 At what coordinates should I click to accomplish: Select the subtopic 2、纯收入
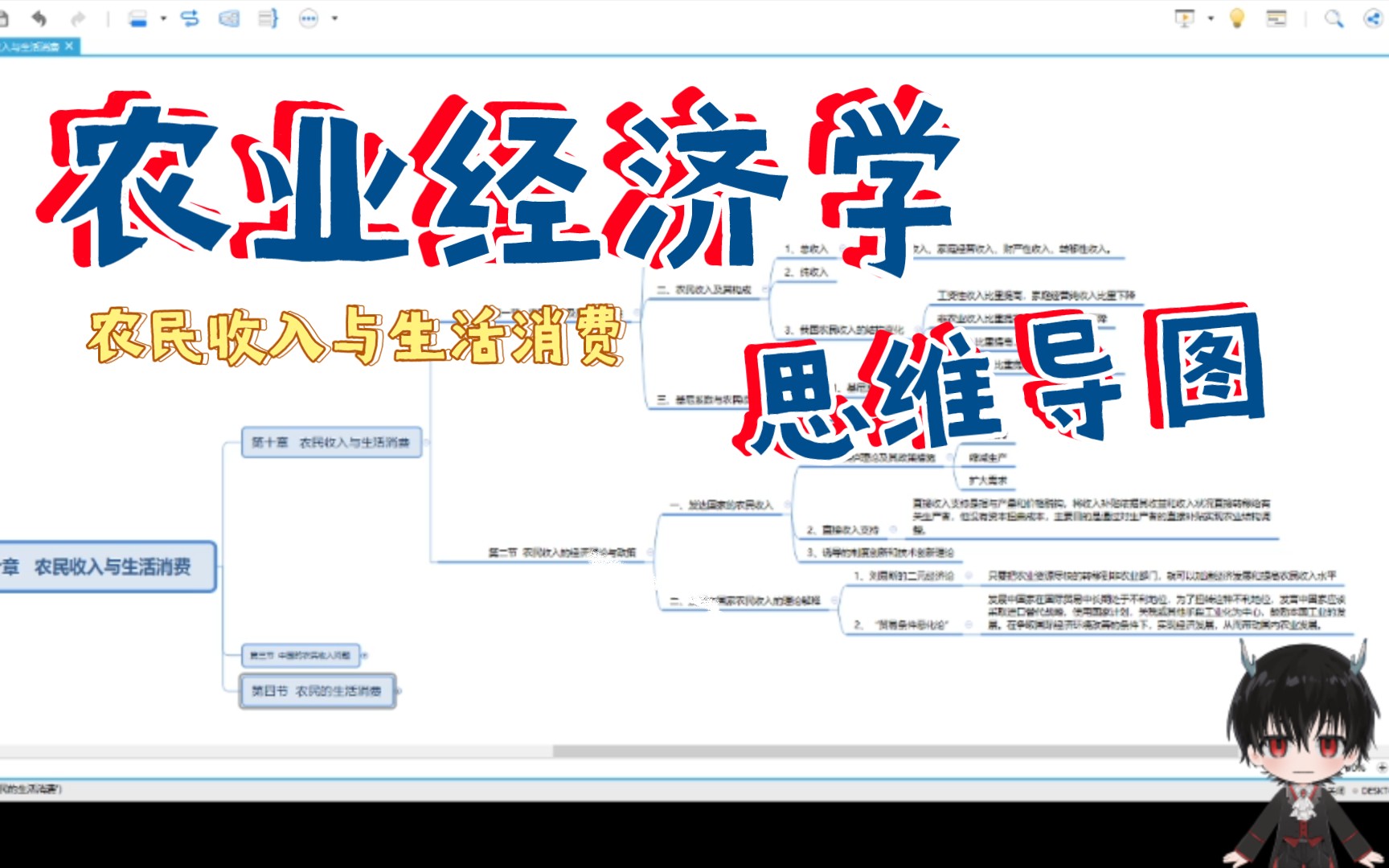tap(806, 272)
